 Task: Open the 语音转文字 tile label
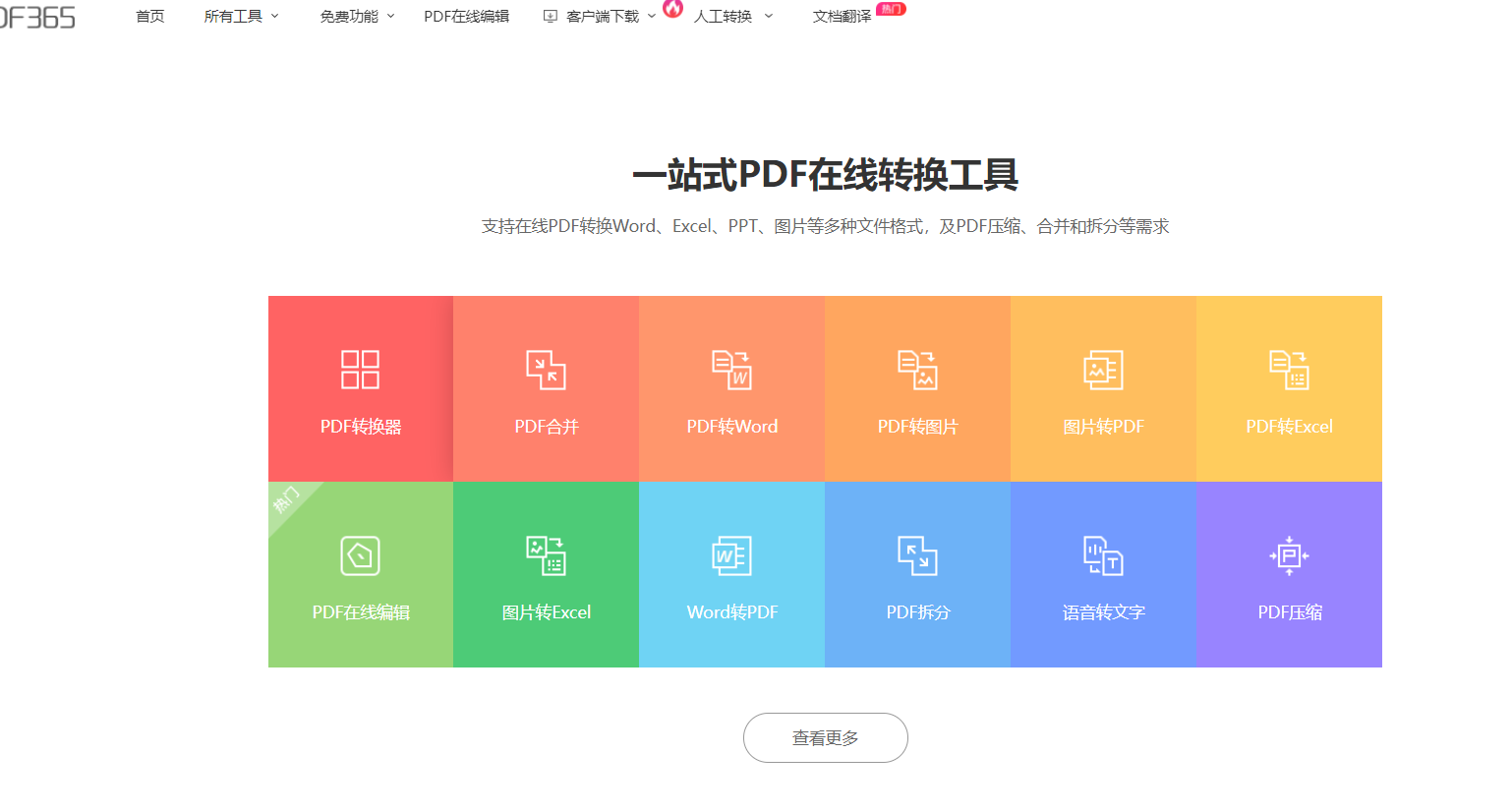(1103, 612)
